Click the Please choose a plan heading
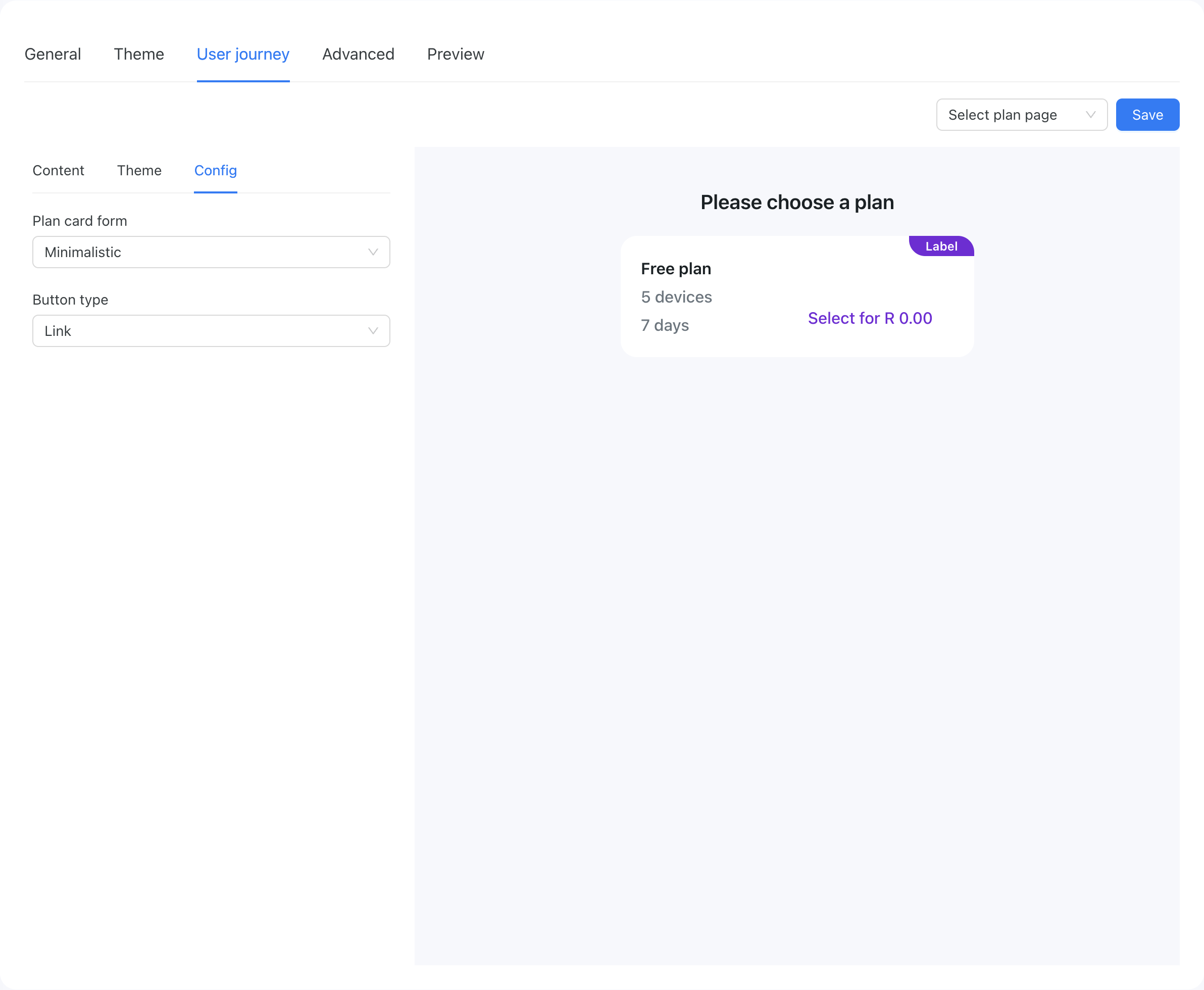1204x990 pixels. [797, 203]
